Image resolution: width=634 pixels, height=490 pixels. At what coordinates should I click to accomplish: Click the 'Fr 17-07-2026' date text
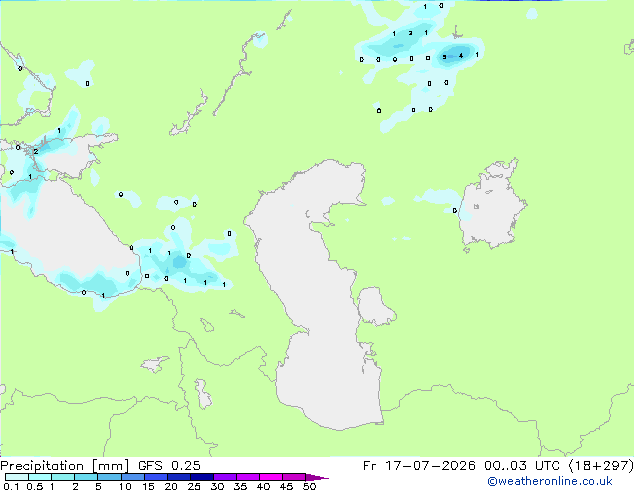pos(419,466)
